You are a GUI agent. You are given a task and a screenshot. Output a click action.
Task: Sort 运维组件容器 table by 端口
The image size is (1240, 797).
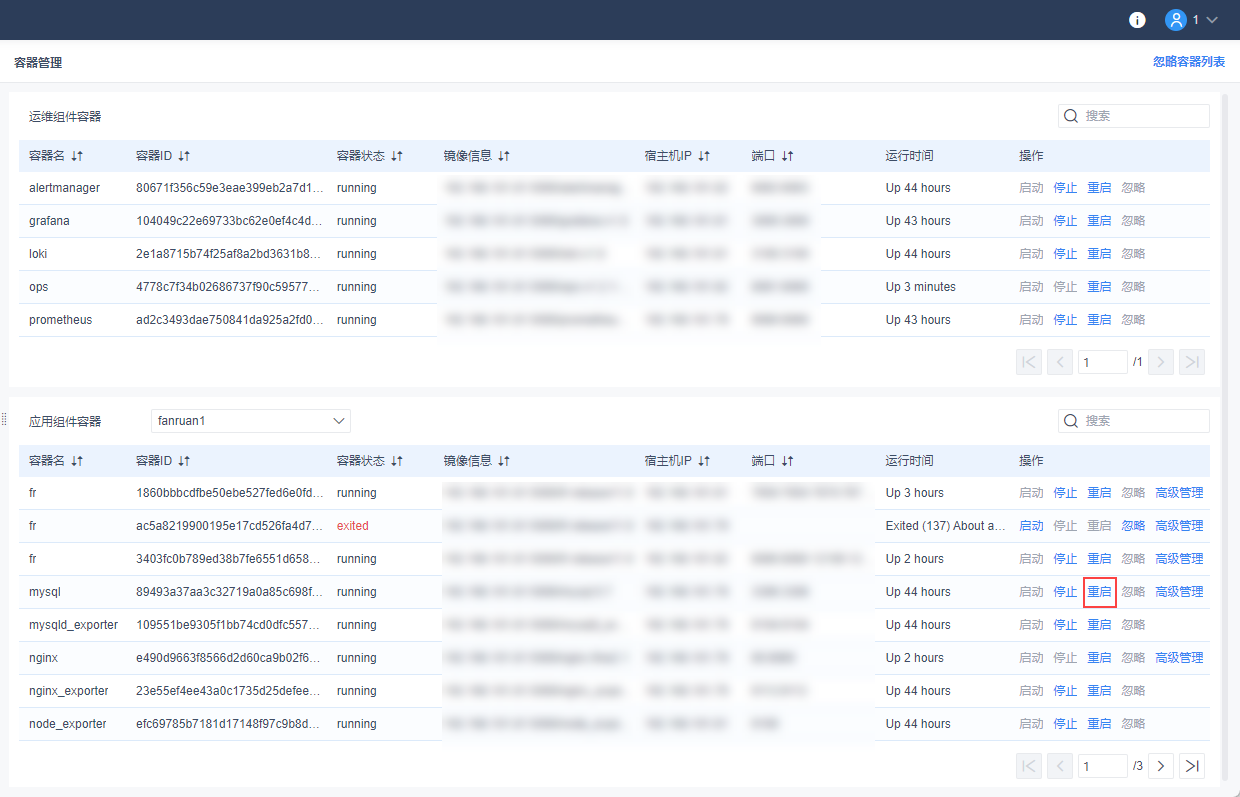point(787,156)
